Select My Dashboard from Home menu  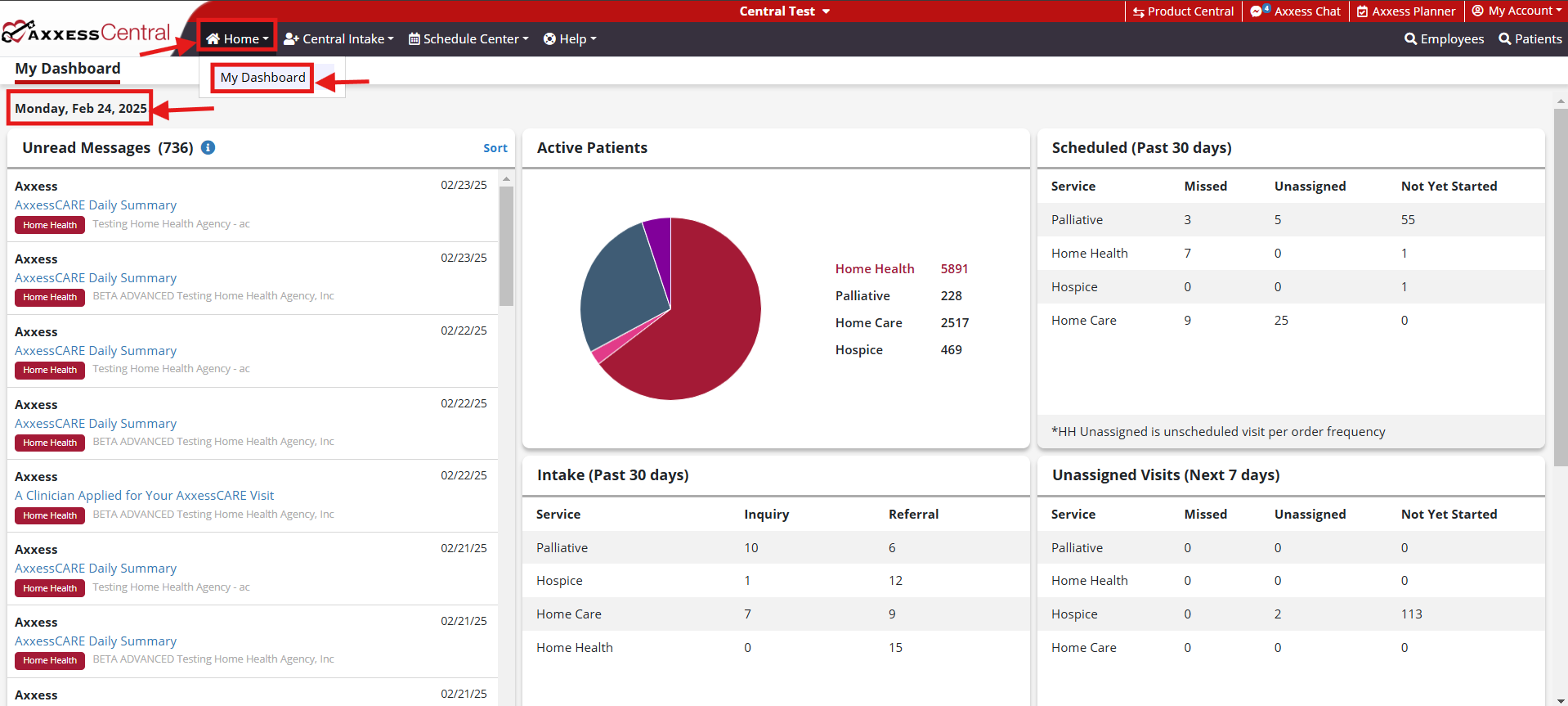click(x=262, y=78)
